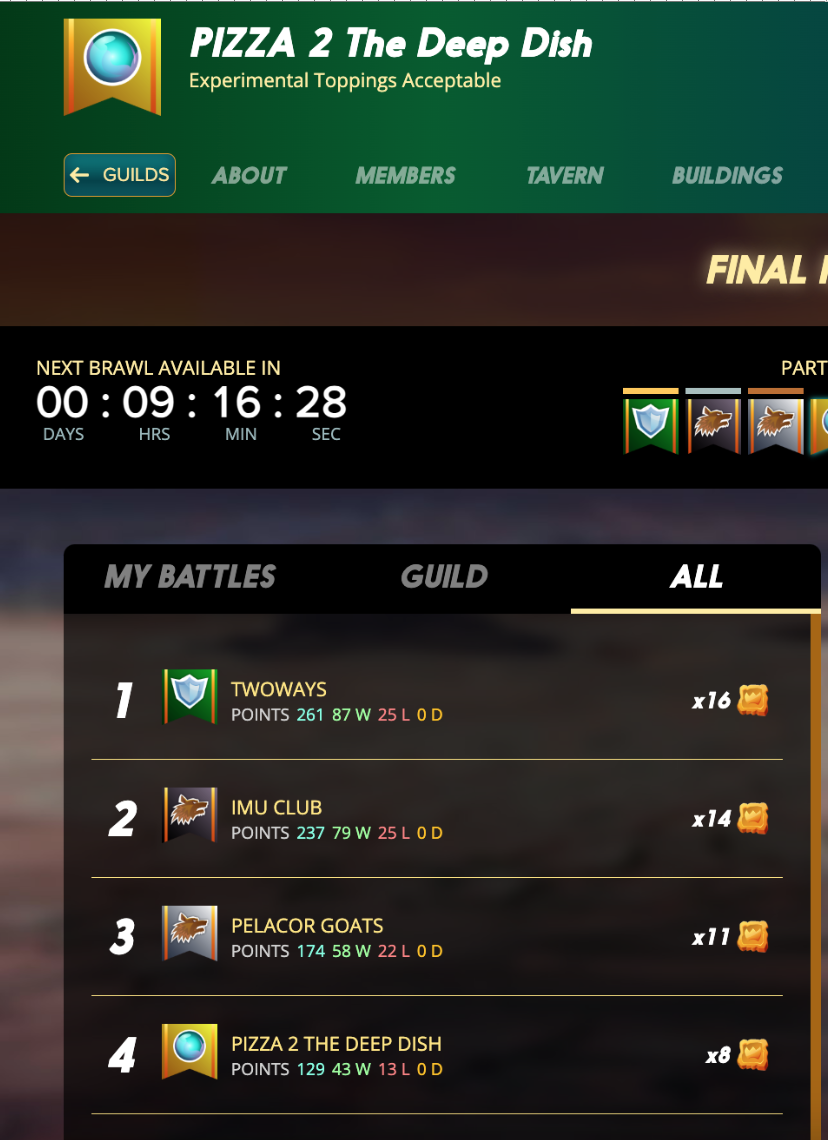Click the x14 crown reward icon for IMU CLUB
This screenshot has width=828, height=1140.
(753, 819)
